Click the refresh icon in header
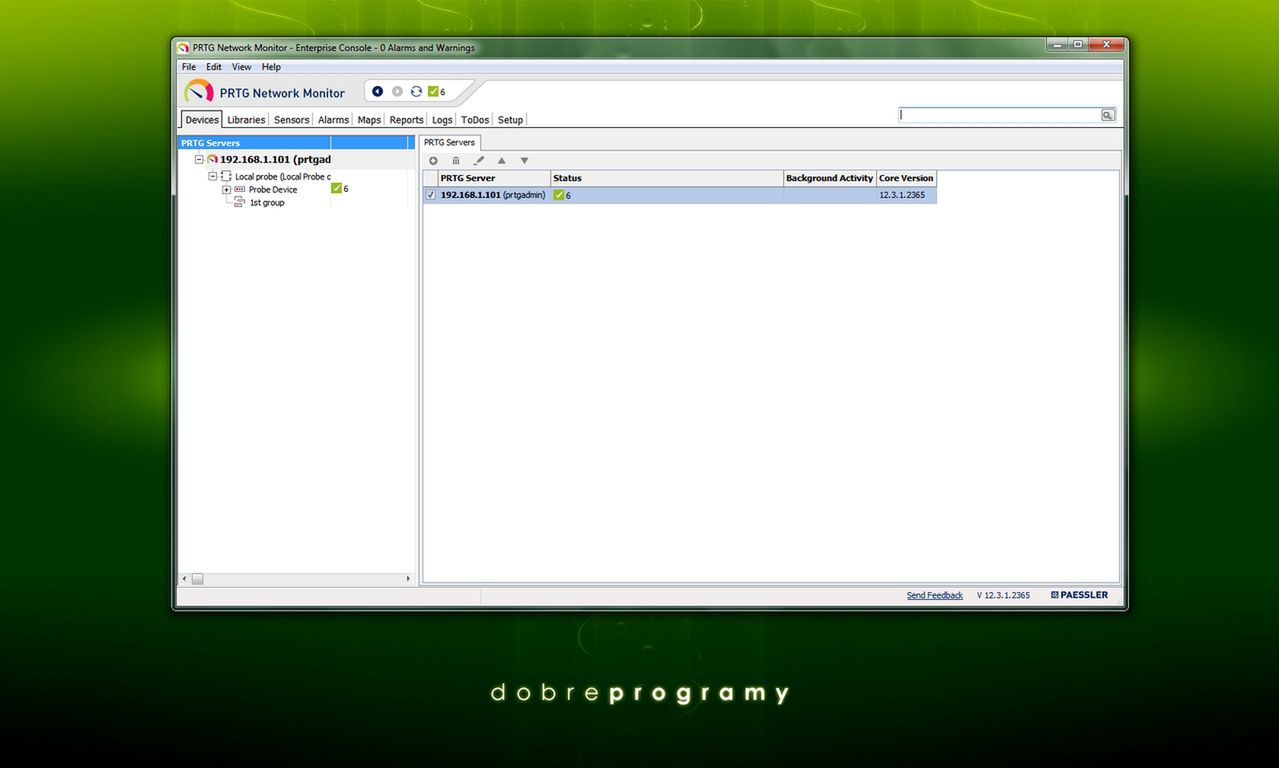The height and width of the screenshot is (768, 1279). (x=416, y=92)
